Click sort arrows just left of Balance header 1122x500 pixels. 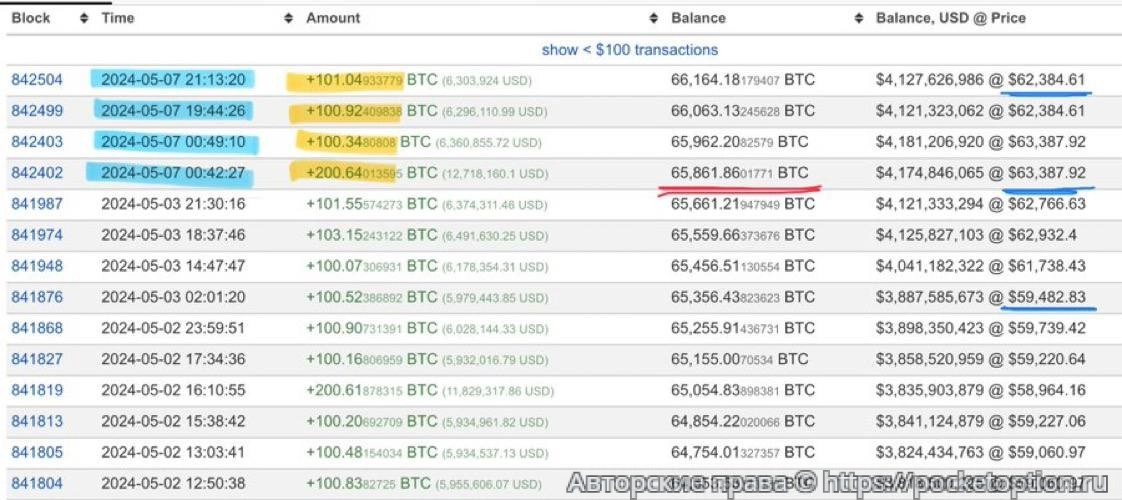click(x=654, y=19)
